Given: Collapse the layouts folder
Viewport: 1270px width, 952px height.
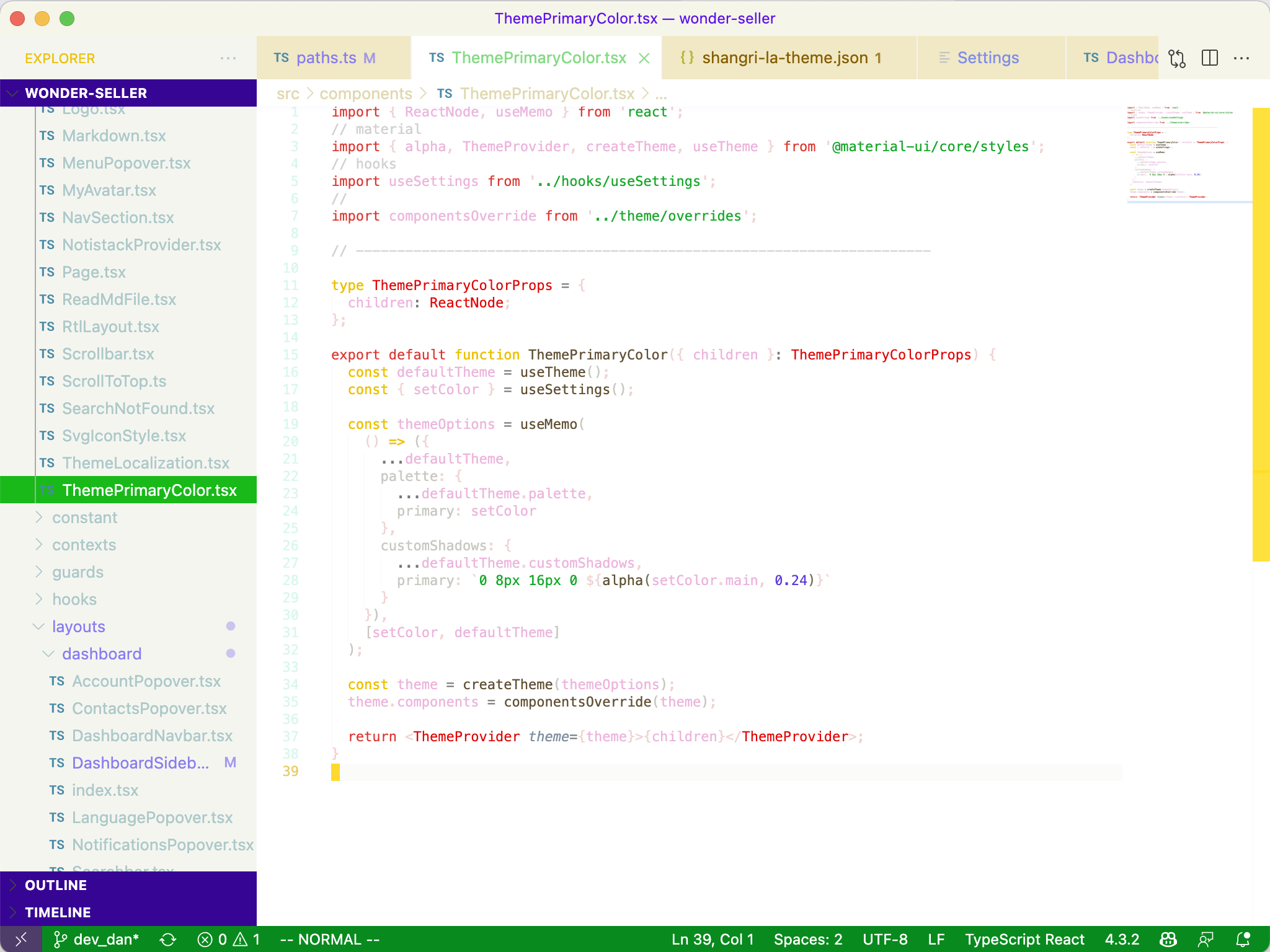Looking at the screenshot, I should [x=78, y=627].
